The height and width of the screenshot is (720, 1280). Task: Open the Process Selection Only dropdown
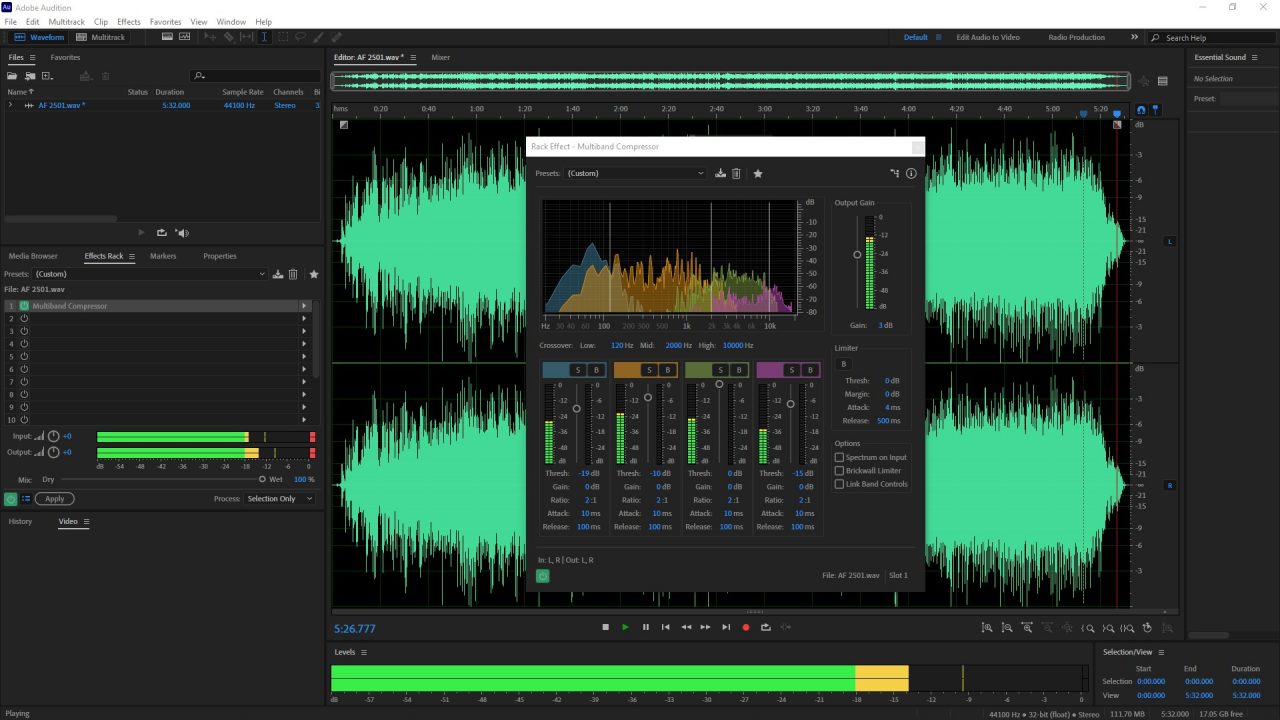click(x=280, y=498)
